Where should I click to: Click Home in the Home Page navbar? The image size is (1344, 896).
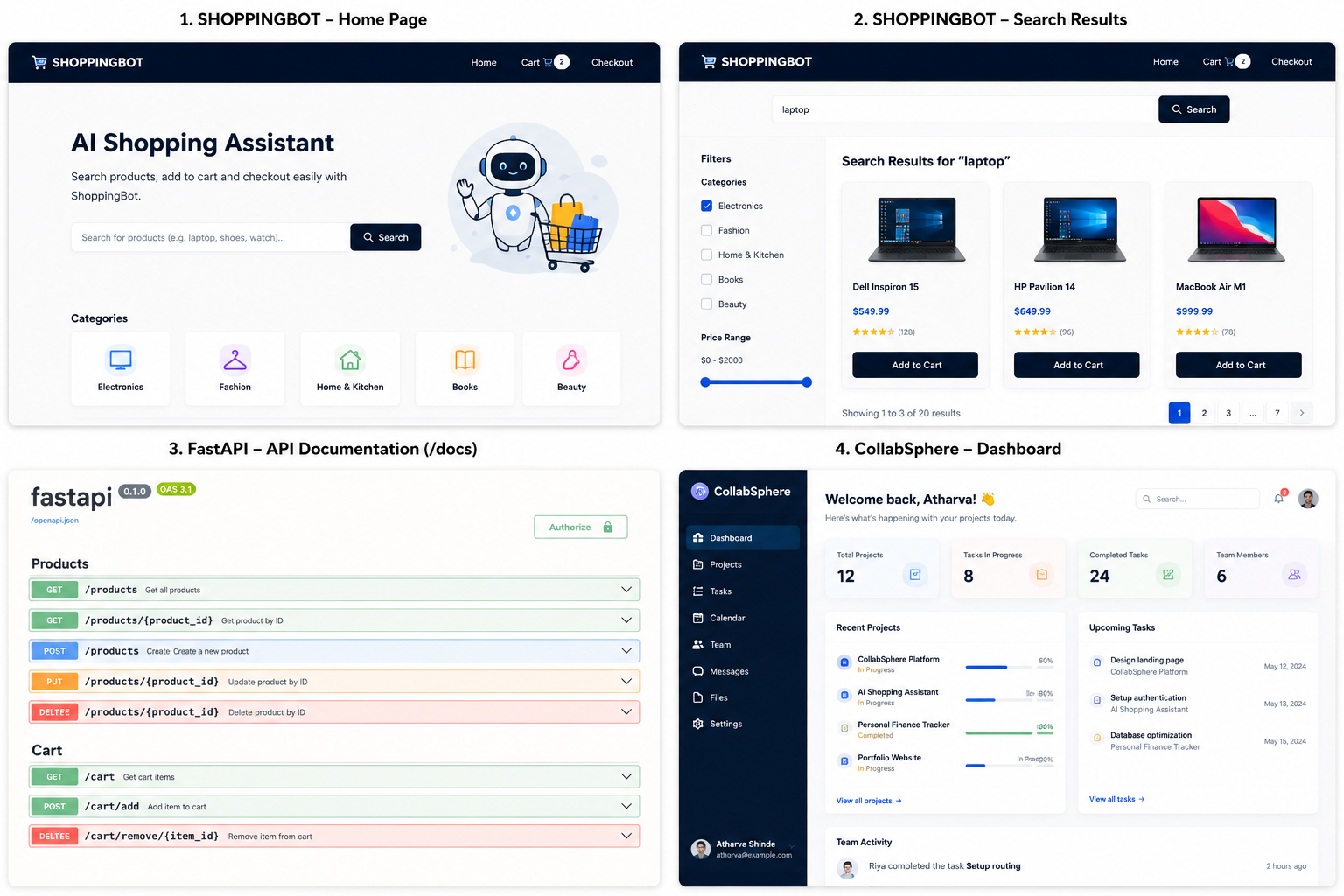484,62
